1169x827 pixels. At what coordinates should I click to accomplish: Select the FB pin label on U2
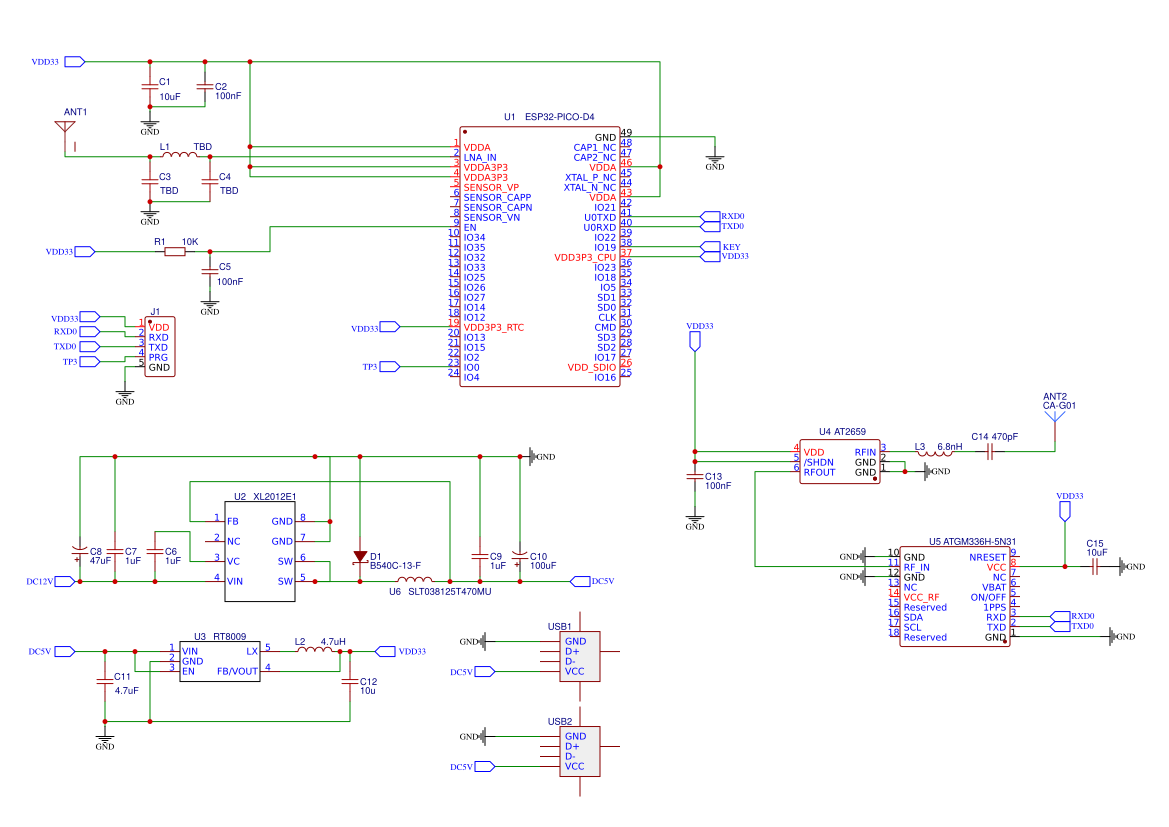(233, 522)
